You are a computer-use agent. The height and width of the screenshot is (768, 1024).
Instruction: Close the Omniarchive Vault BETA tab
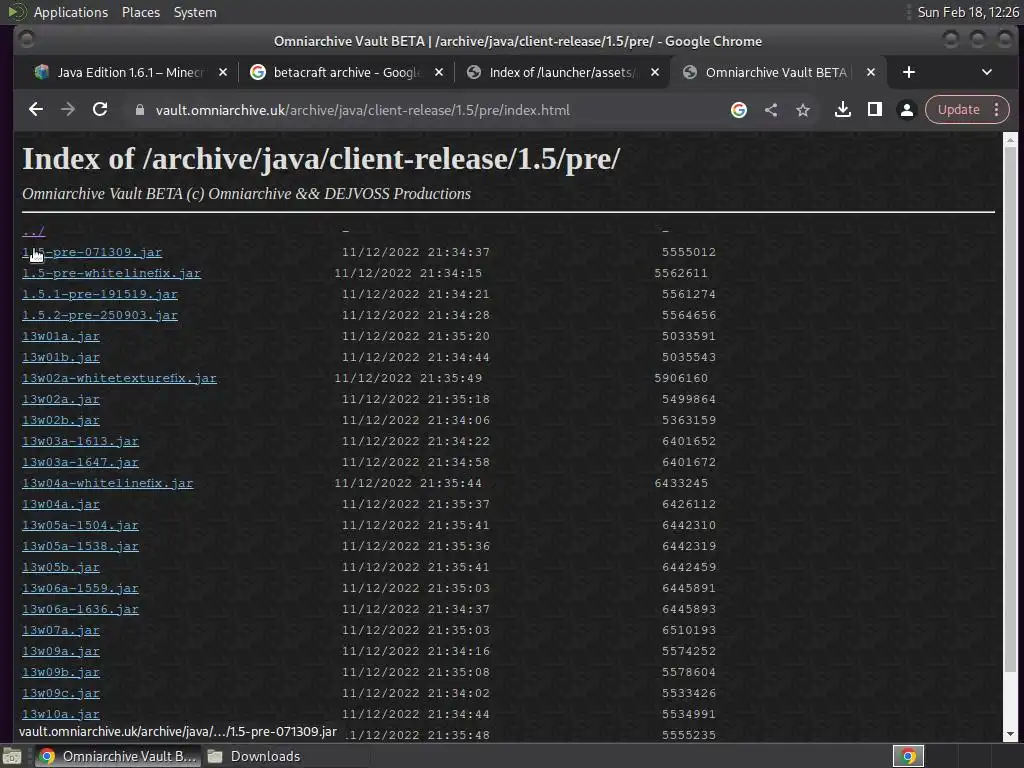coord(871,72)
